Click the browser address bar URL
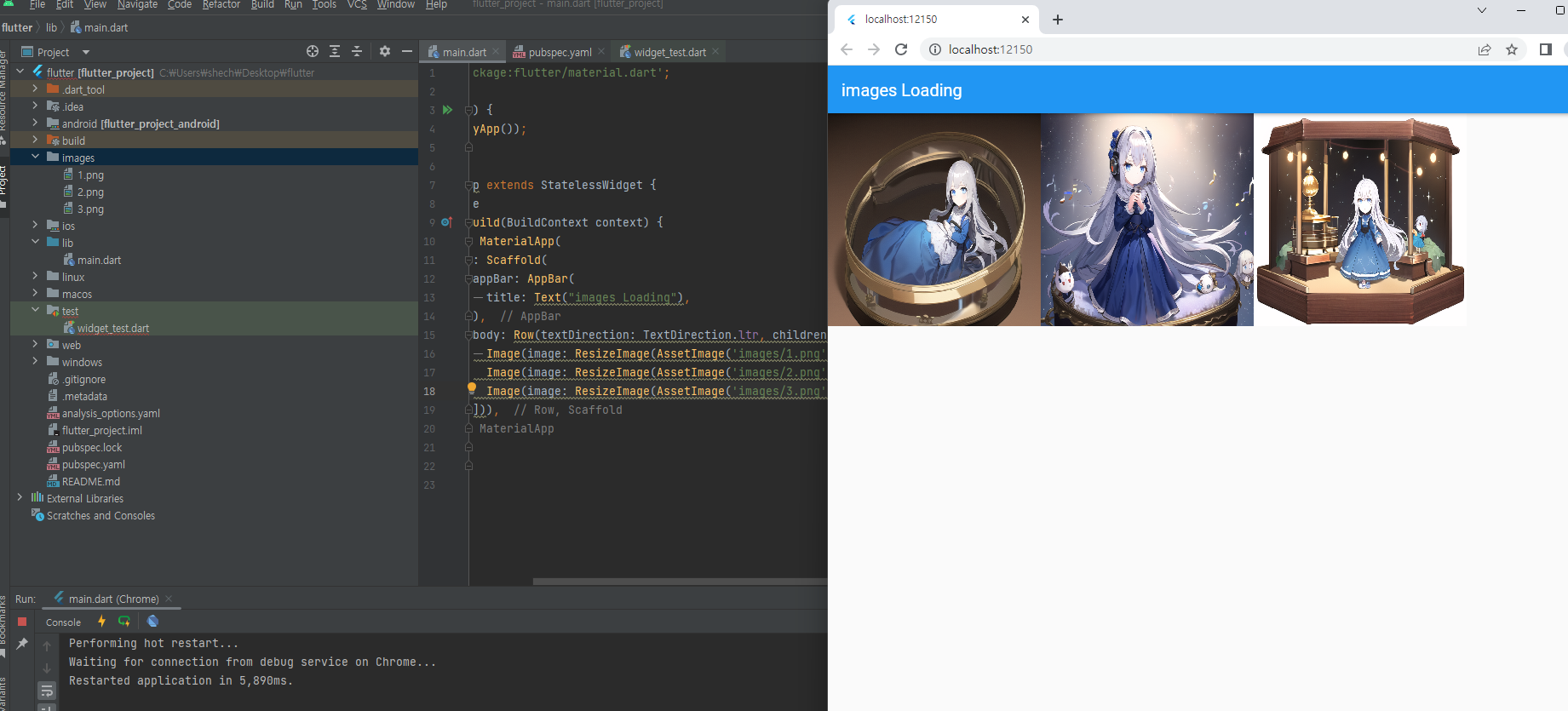This screenshot has width=1568, height=711. coord(991,49)
